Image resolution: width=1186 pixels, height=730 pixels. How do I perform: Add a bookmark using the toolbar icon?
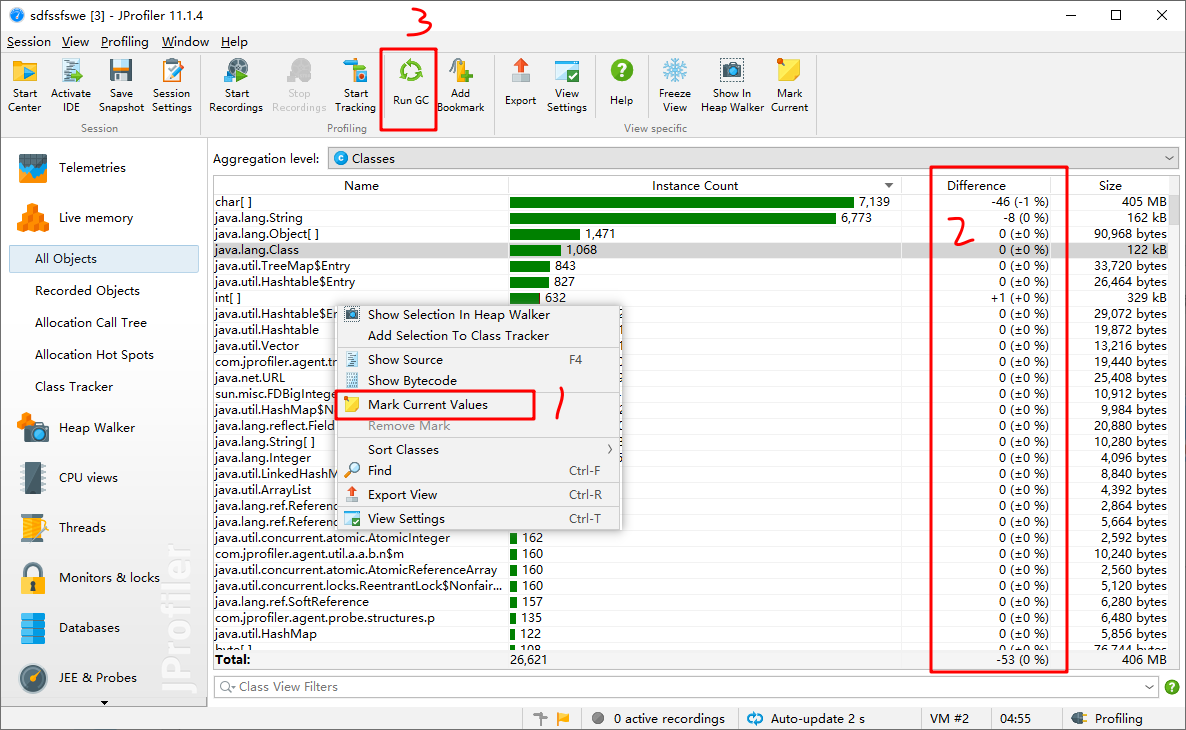pyautogui.click(x=461, y=85)
